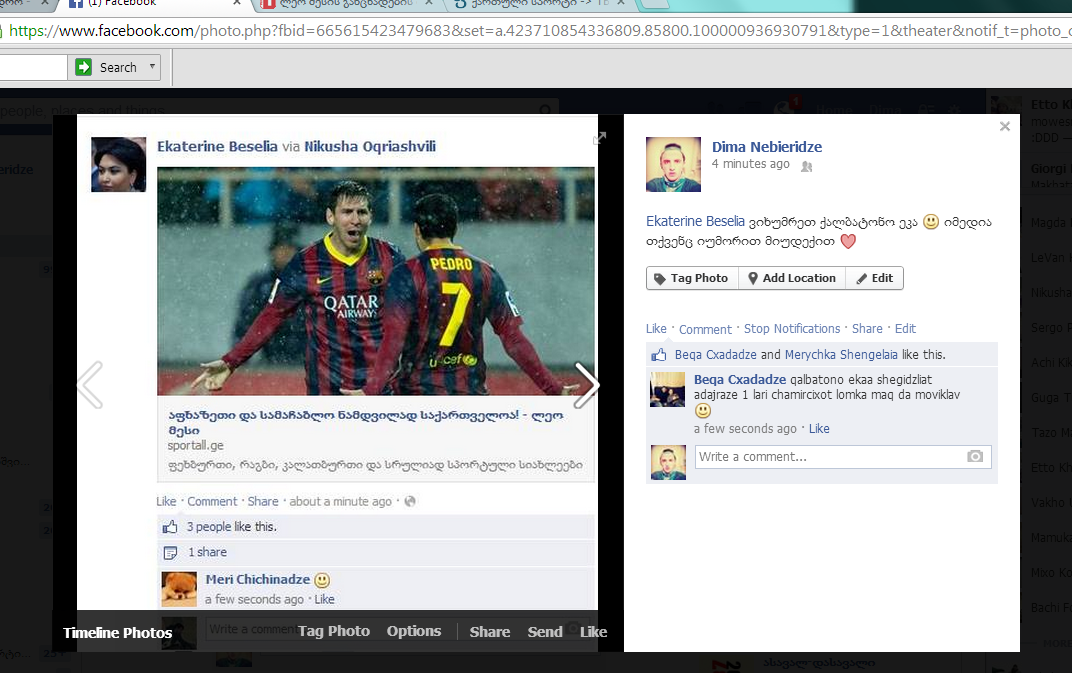Screen dimensions: 1072x673
Task: Like Beqa Cxadadze's comment
Action: pyautogui.click(x=819, y=429)
